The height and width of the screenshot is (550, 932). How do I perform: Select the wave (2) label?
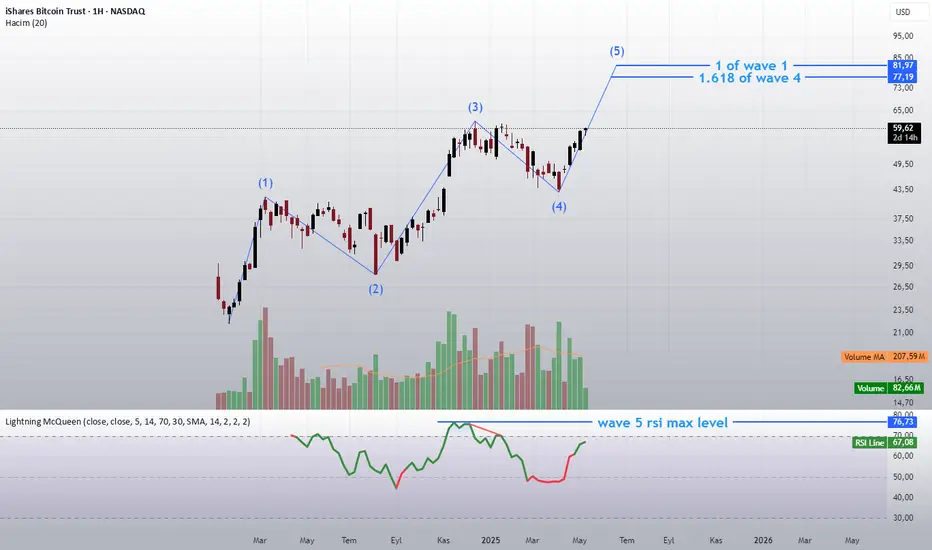click(x=376, y=289)
